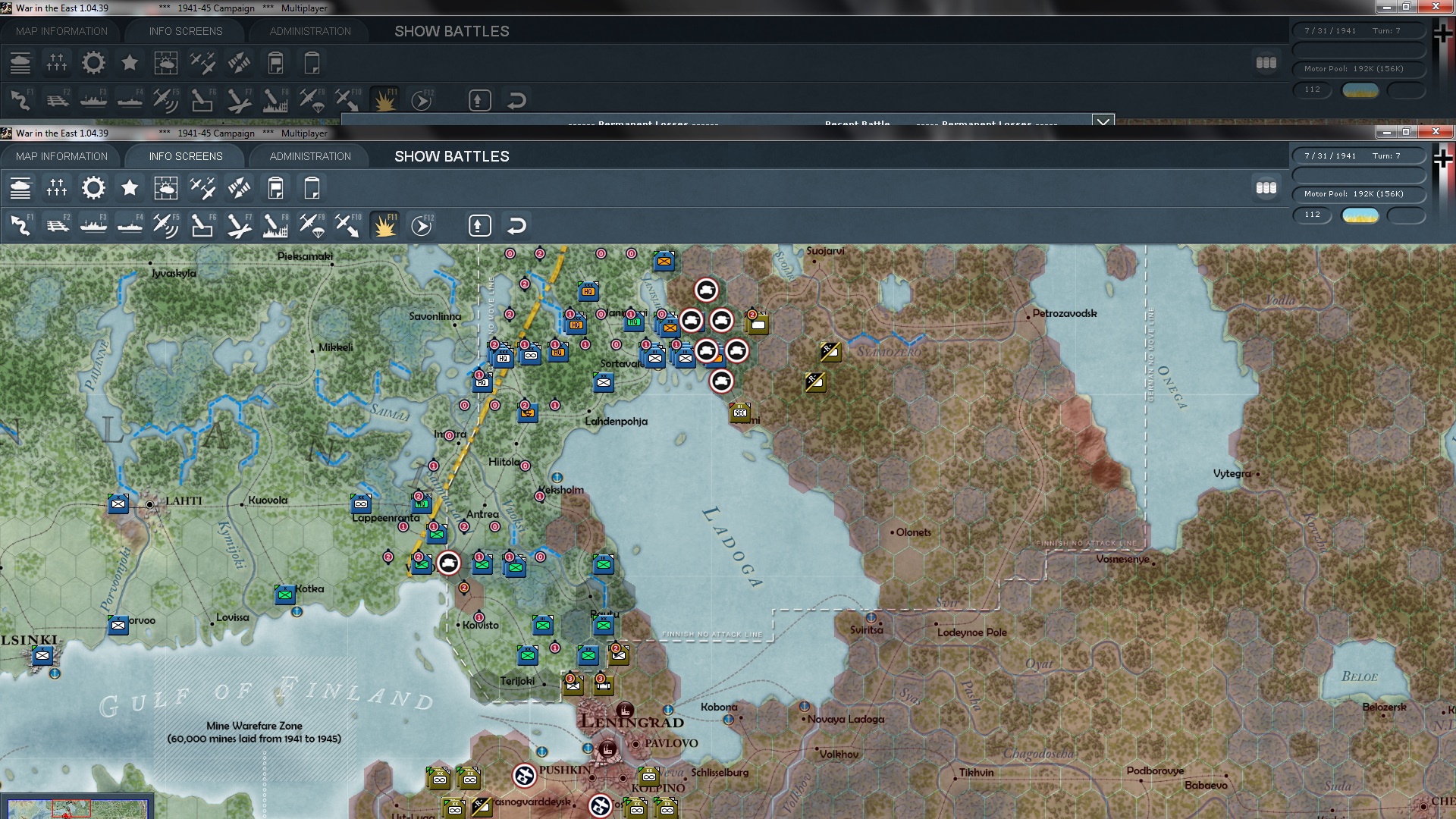Select F4 amphibious transport mode

click(130, 225)
